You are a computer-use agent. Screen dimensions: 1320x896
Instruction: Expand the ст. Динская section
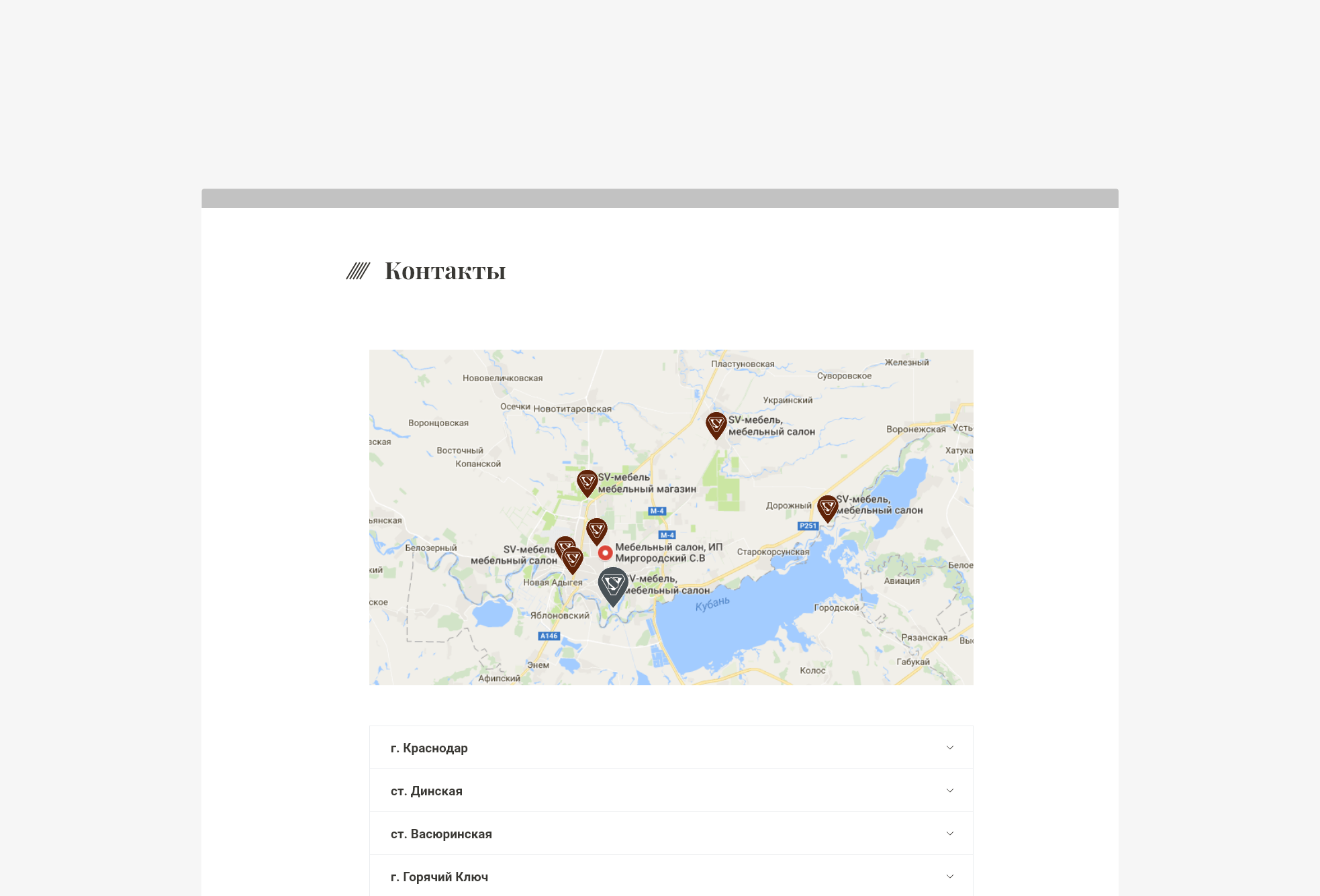point(671,791)
